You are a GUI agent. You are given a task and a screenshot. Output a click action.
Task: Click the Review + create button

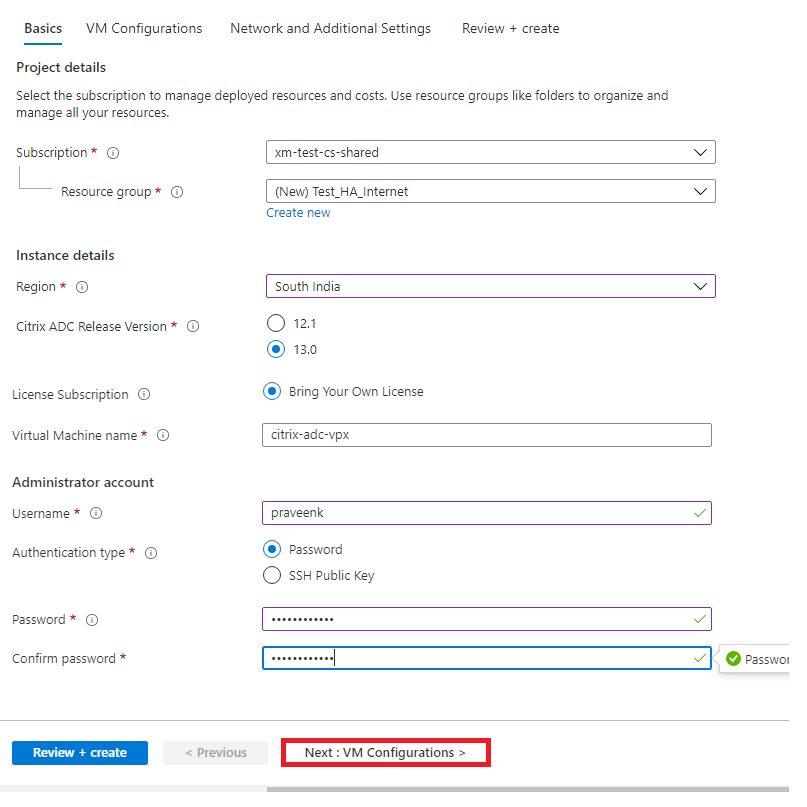tap(80, 753)
